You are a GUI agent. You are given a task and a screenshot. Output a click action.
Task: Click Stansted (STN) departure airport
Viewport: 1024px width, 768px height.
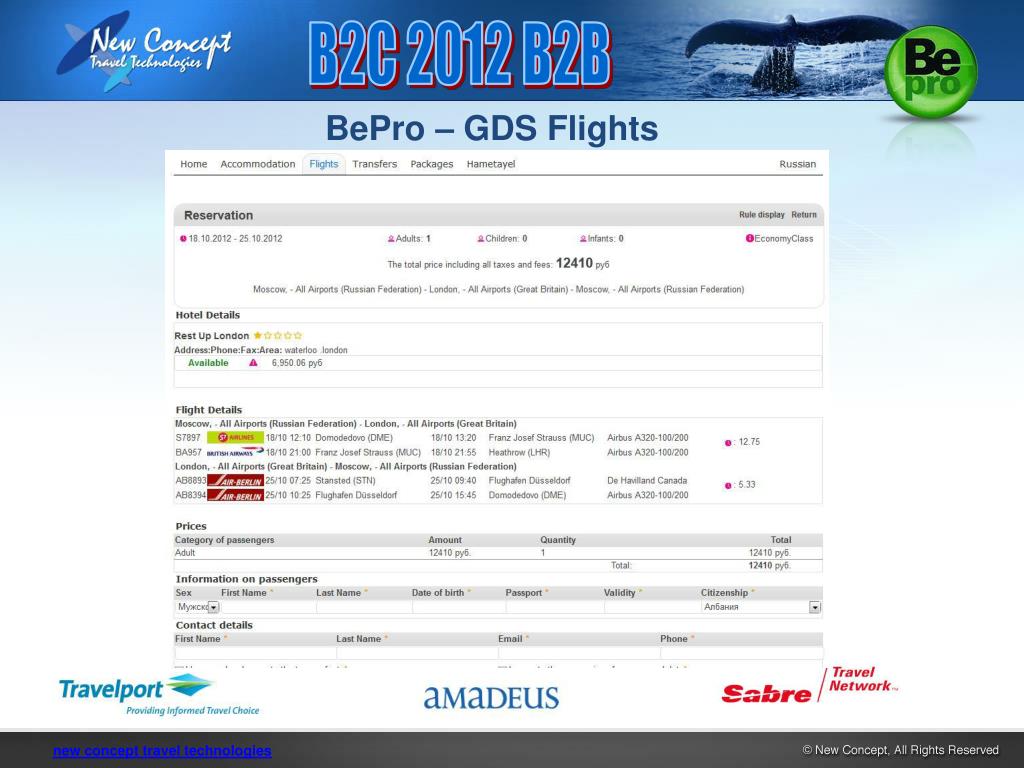click(345, 481)
